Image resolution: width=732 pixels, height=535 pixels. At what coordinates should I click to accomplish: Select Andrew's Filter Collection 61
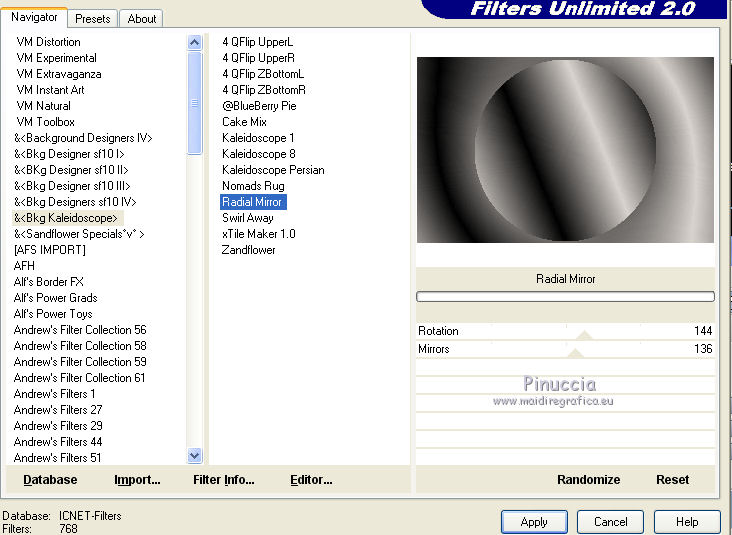coord(79,378)
